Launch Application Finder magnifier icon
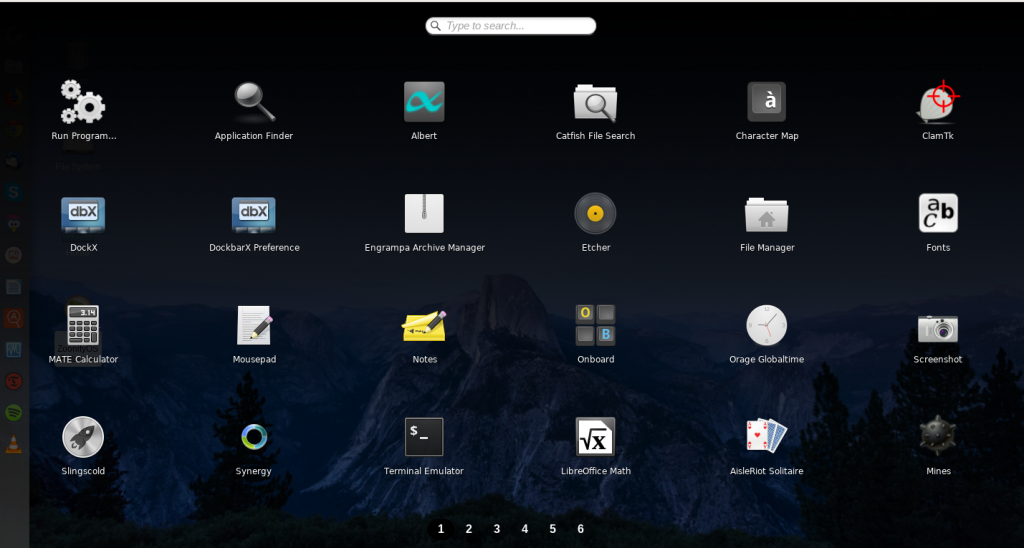 (x=254, y=102)
